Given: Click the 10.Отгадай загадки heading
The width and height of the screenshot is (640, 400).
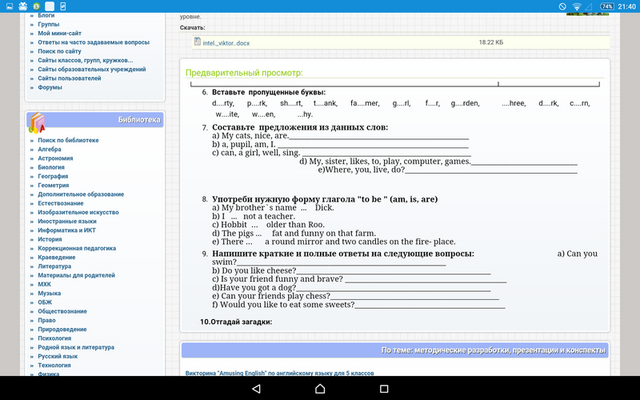Looking at the screenshot, I should point(236,322).
